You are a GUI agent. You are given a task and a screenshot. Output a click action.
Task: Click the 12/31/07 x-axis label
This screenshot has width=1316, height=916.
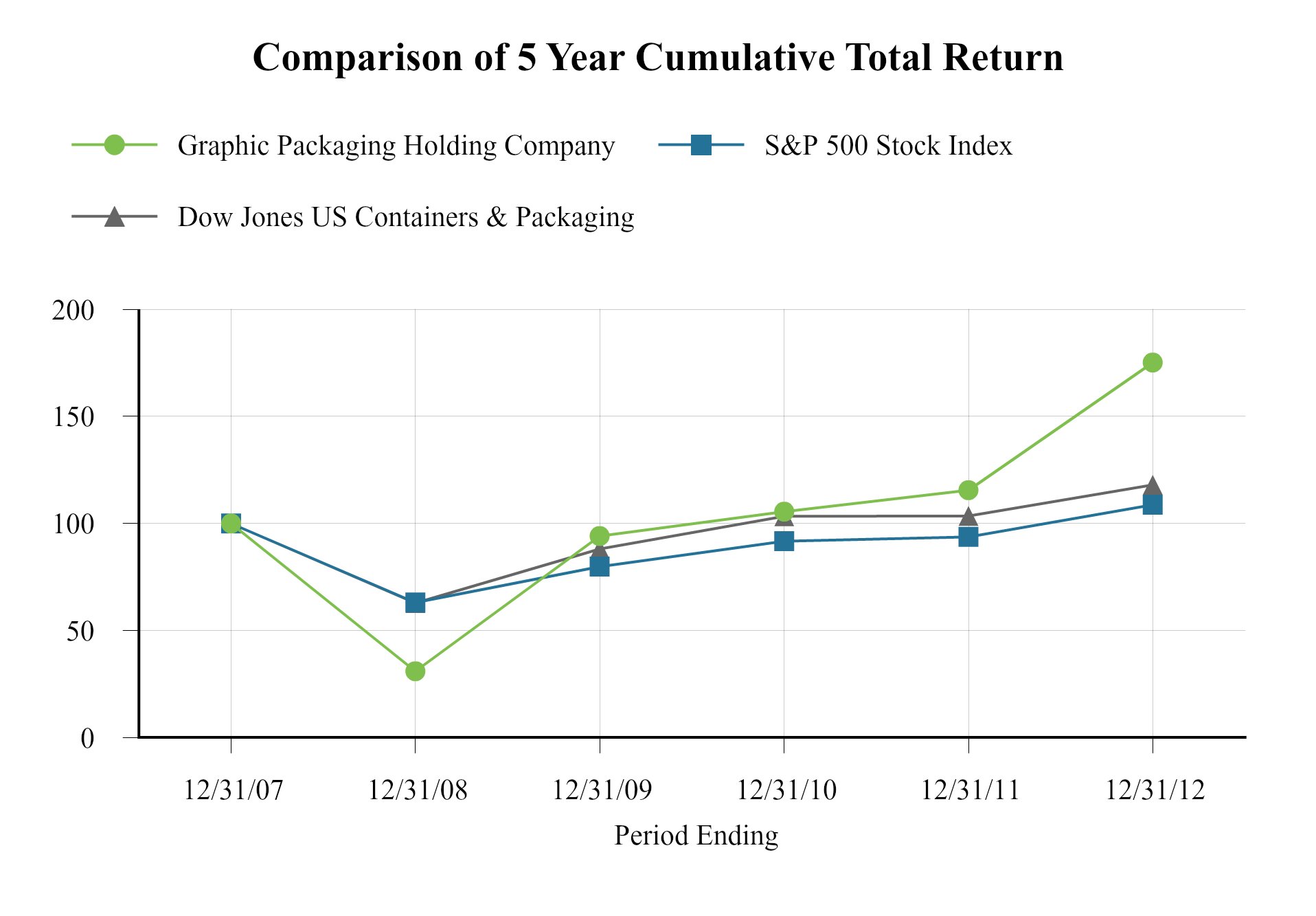pyautogui.click(x=233, y=790)
